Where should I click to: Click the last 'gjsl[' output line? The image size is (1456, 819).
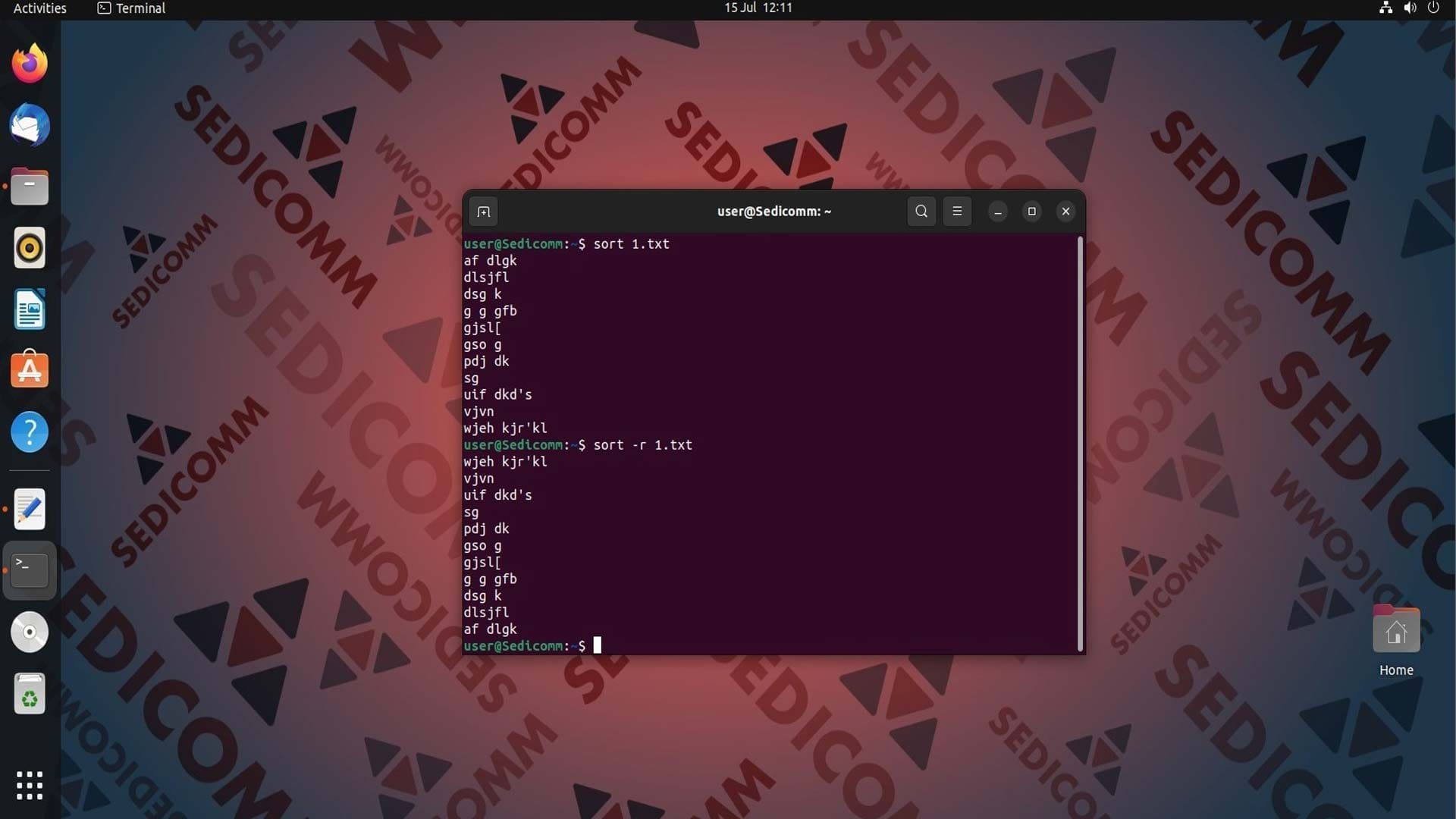pos(482,563)
